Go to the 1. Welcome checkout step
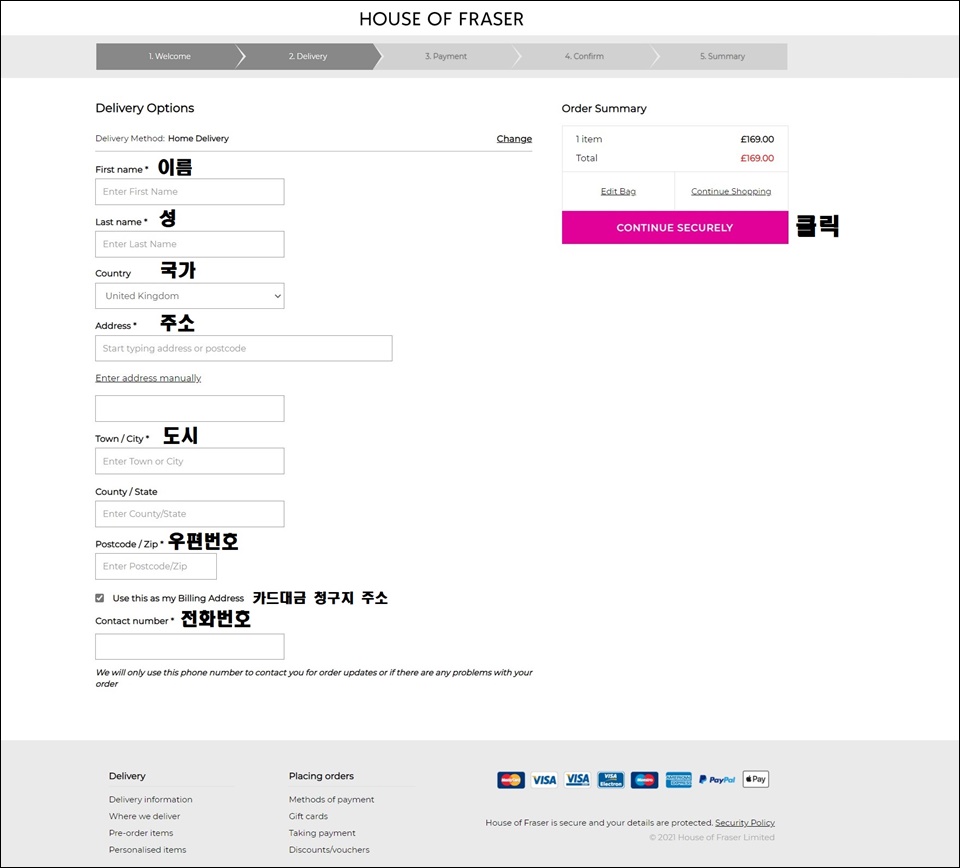Screen dimensions: 960x868 (170, 56)
